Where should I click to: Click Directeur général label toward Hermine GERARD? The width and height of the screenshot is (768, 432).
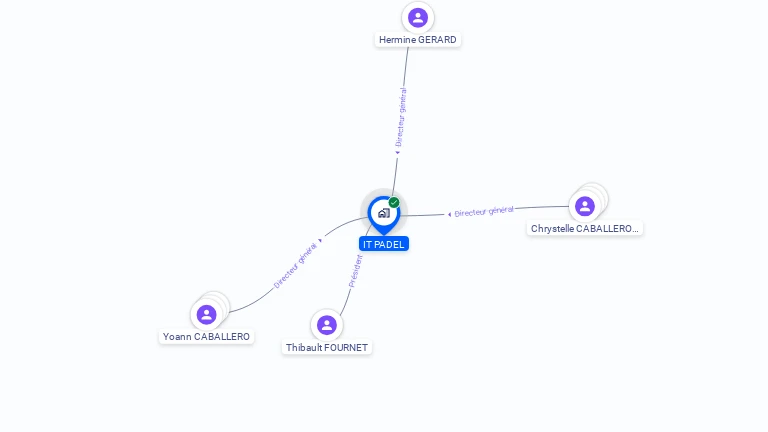401,117
